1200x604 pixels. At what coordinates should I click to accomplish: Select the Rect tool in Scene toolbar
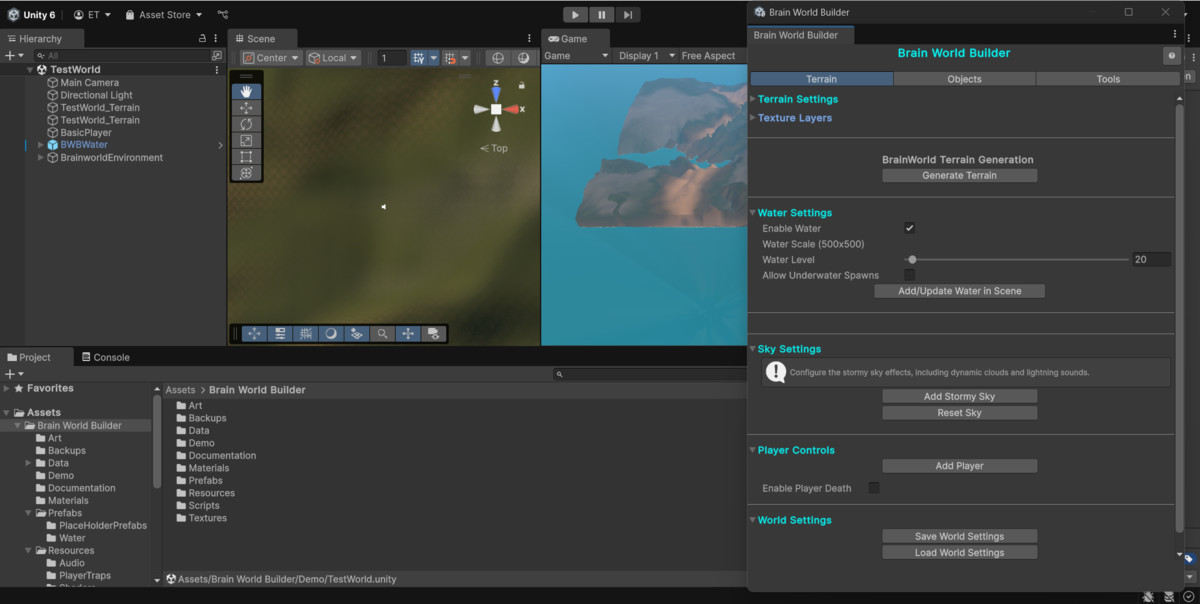(x=246, y=157)
